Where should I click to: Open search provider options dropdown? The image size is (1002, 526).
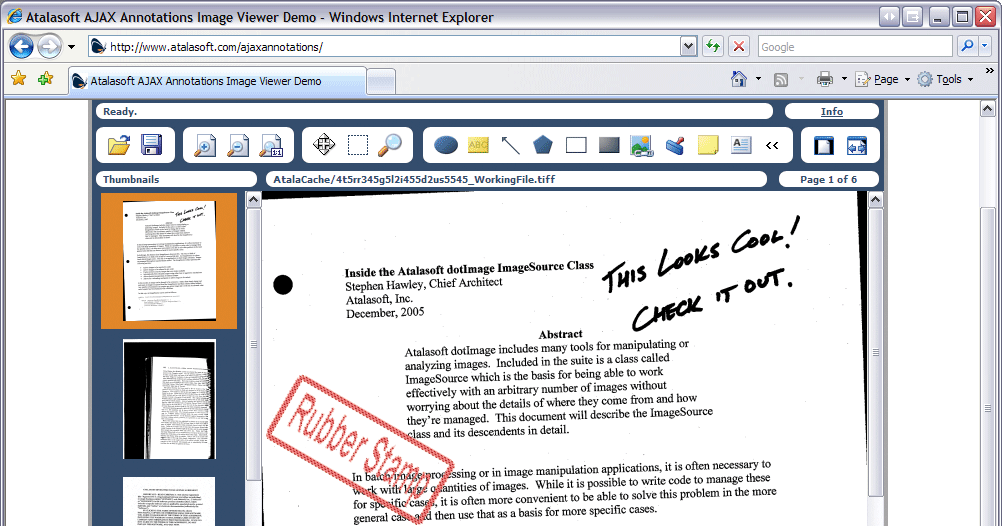pos(985,46)
